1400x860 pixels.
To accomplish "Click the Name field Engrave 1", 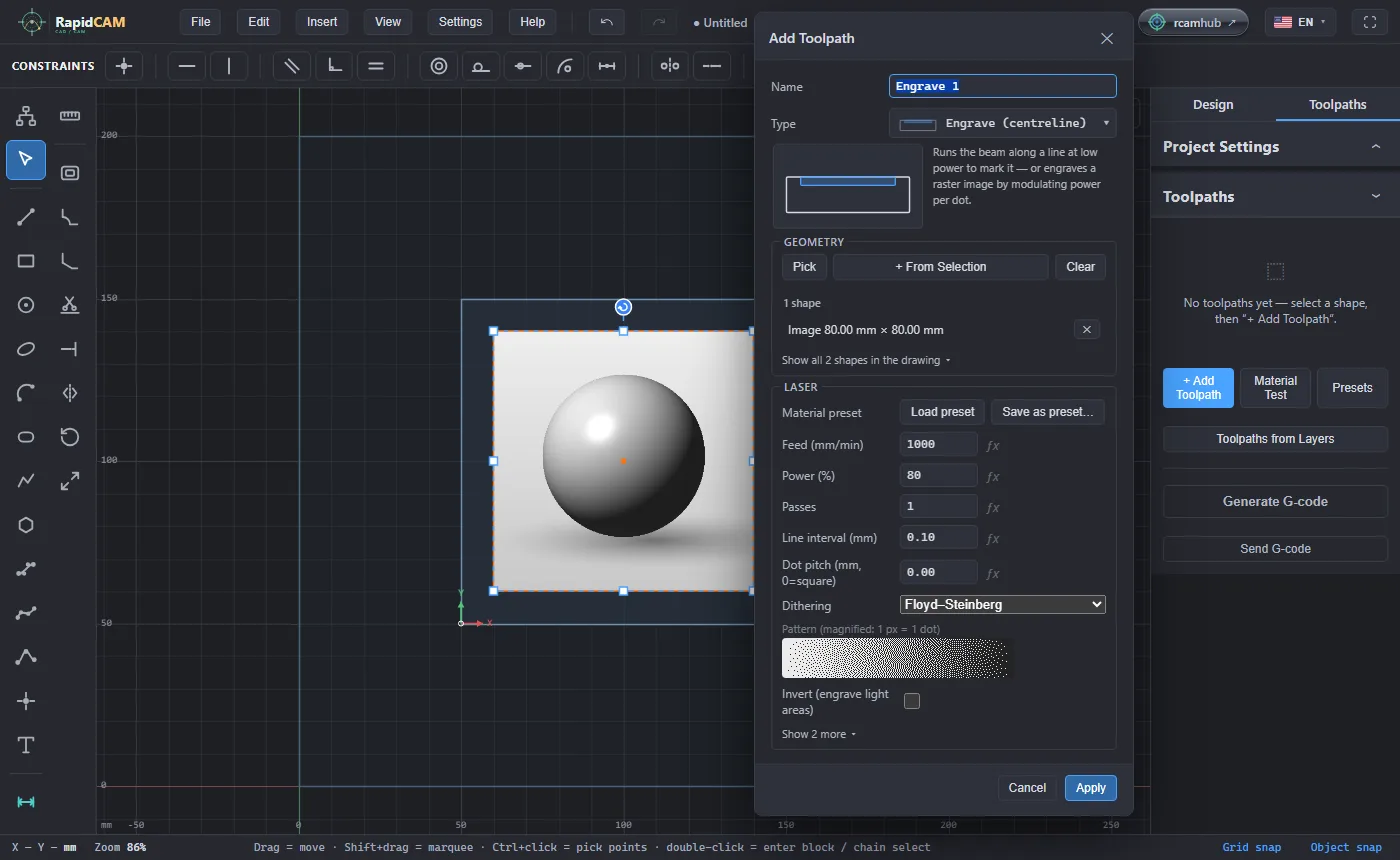I will point(1003,86).
